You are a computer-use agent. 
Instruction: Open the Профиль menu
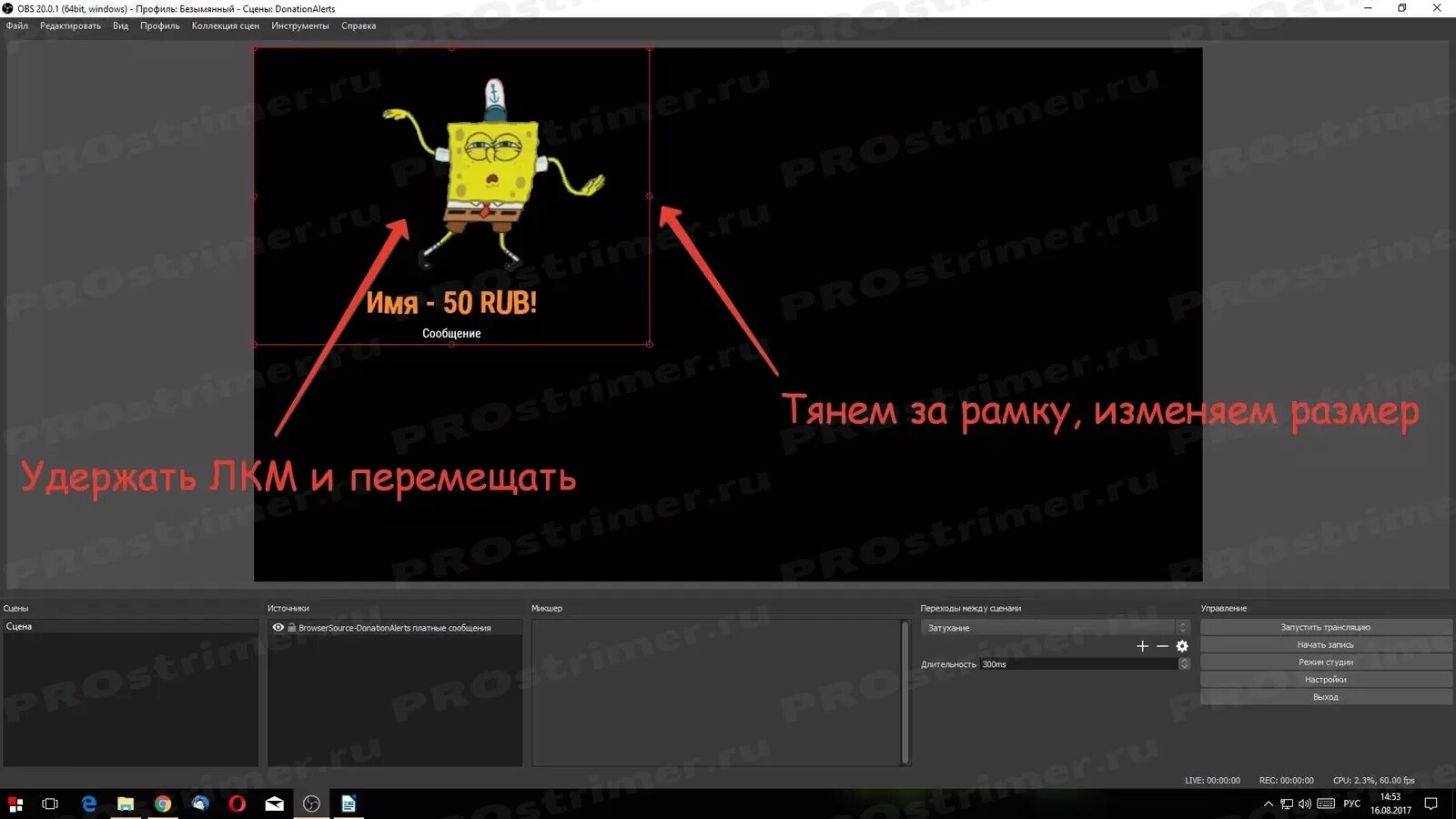tap(160, 25)
